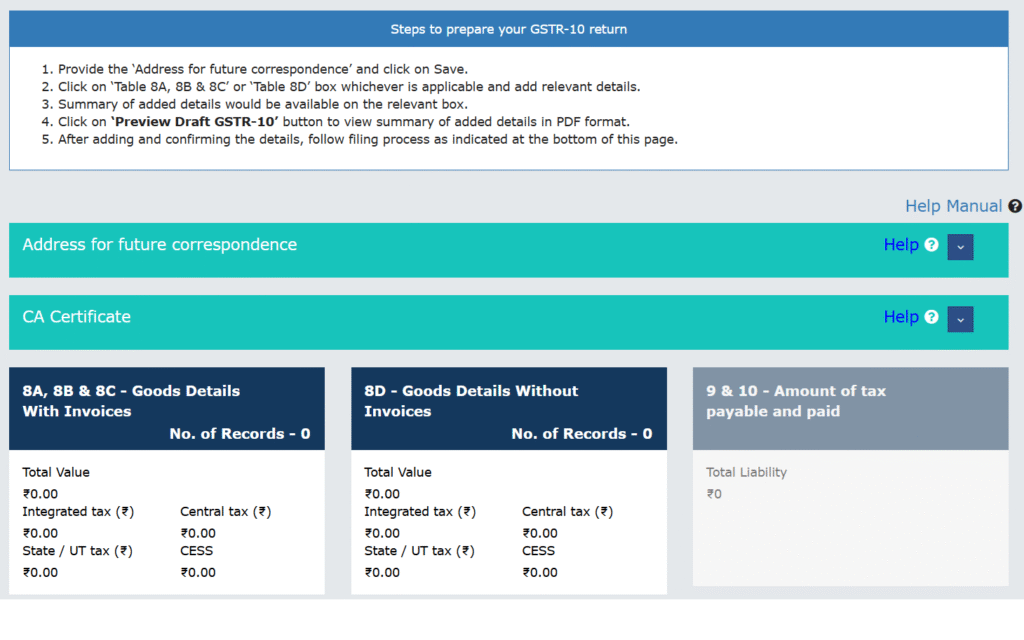Click Total Value in 8D Without Invoices tile

pos(398,472)
